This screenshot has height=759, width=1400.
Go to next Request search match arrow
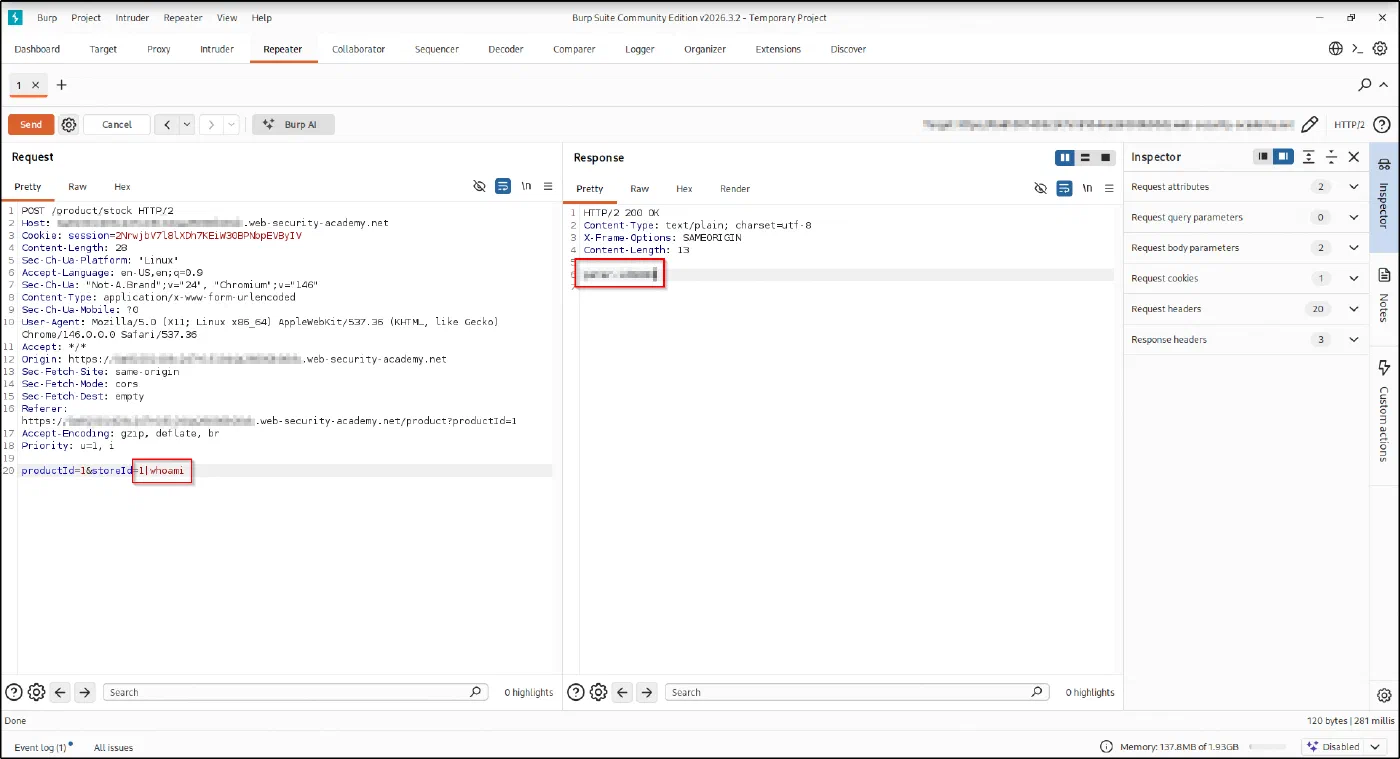click(85, 692)
